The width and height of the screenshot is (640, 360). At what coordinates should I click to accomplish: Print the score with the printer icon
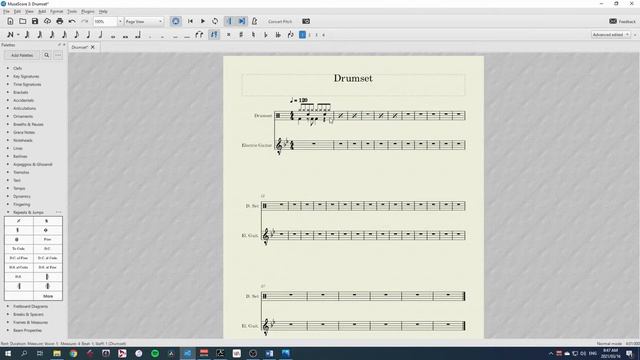point(60,21)
